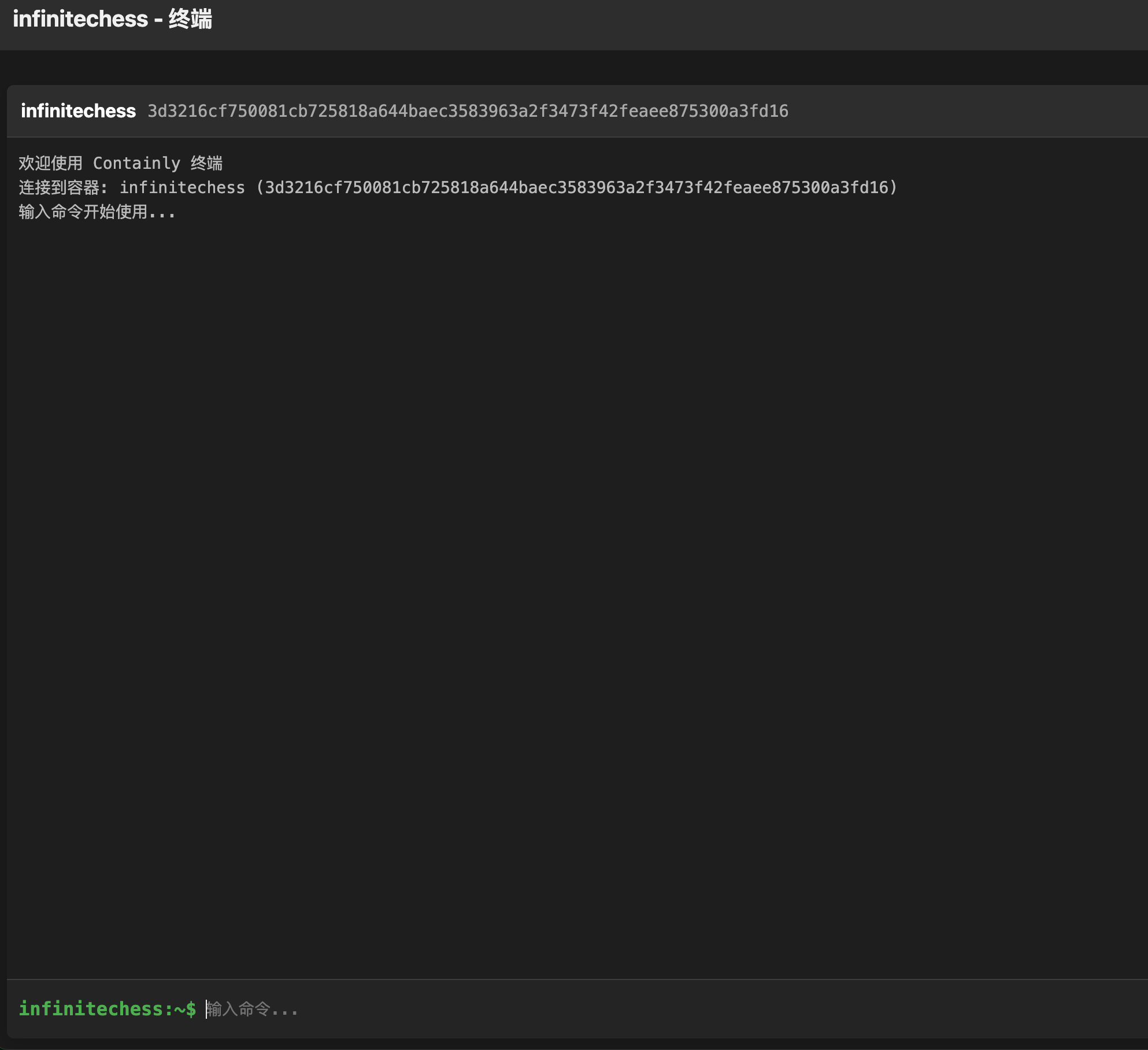Click the window title infinitechess - 终端

(112, 19)
